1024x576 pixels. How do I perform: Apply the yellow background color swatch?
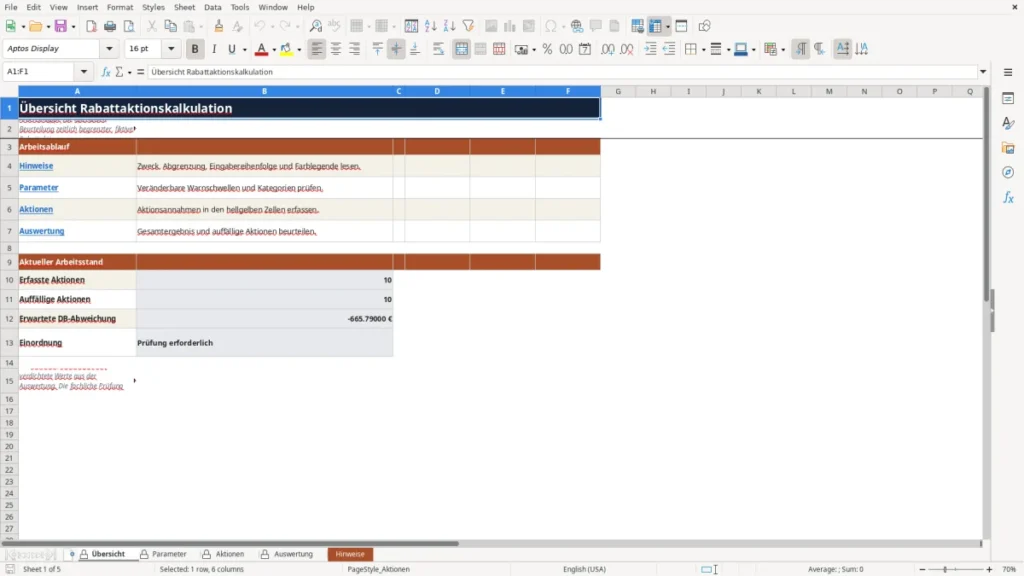click(x=286, y=49)
